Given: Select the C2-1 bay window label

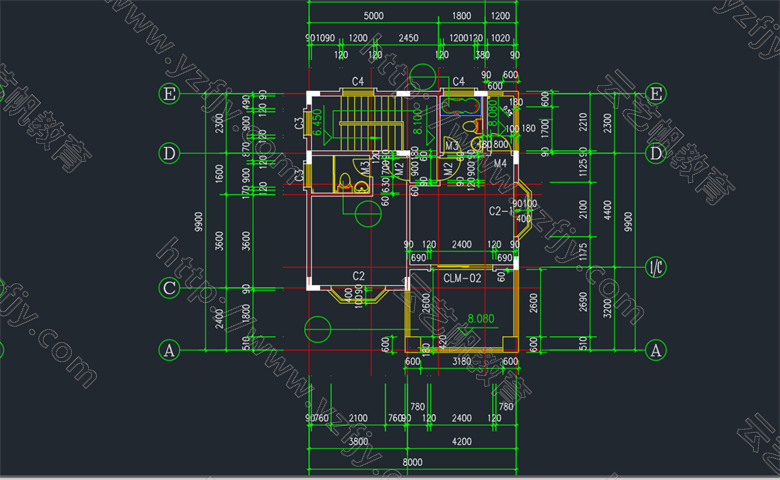Looking at the screenshot, I should 500,212.
